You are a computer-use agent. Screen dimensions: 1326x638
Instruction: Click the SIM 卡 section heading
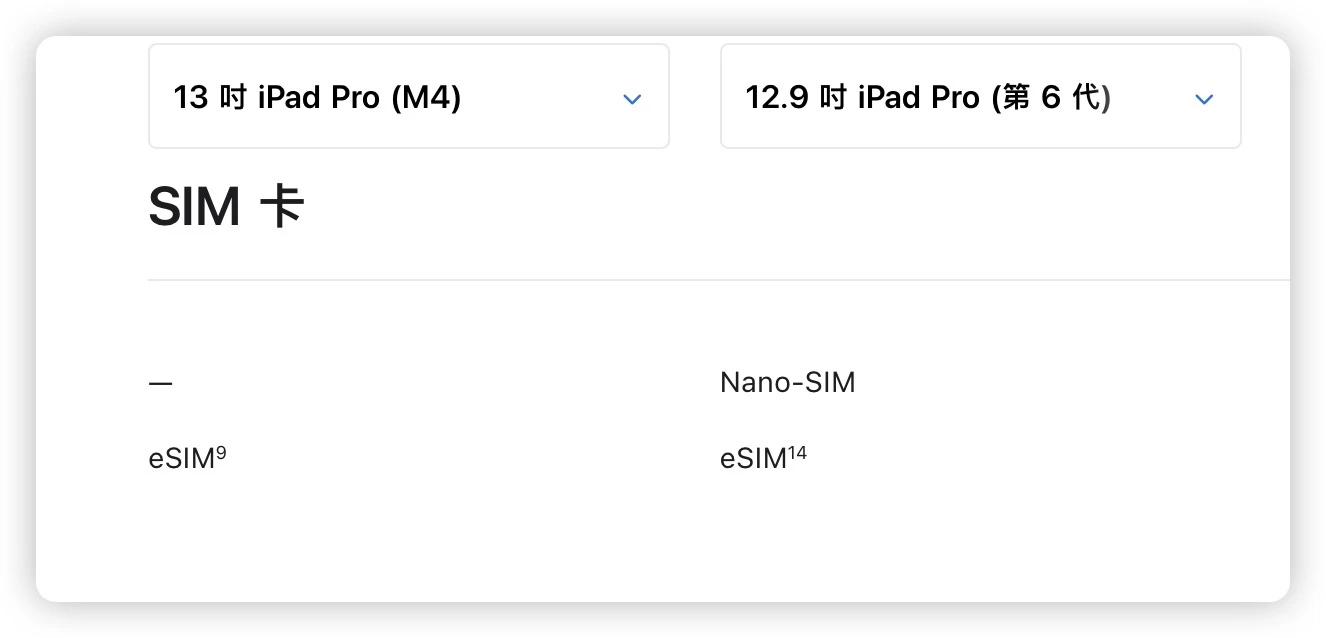[x=227, y=205]
